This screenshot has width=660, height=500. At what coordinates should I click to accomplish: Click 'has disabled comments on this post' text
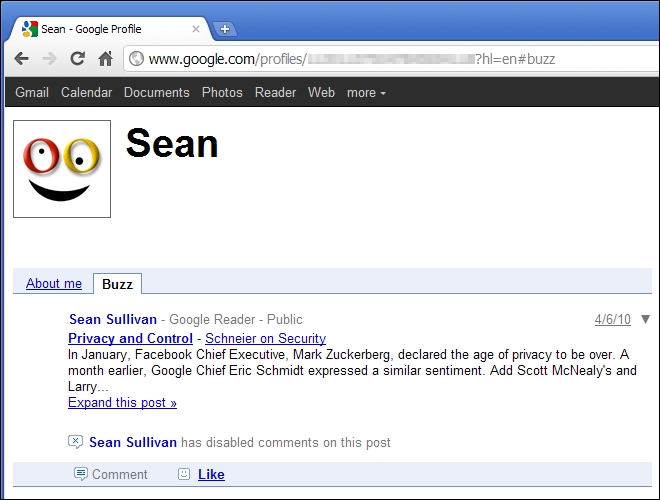(286, 442)
